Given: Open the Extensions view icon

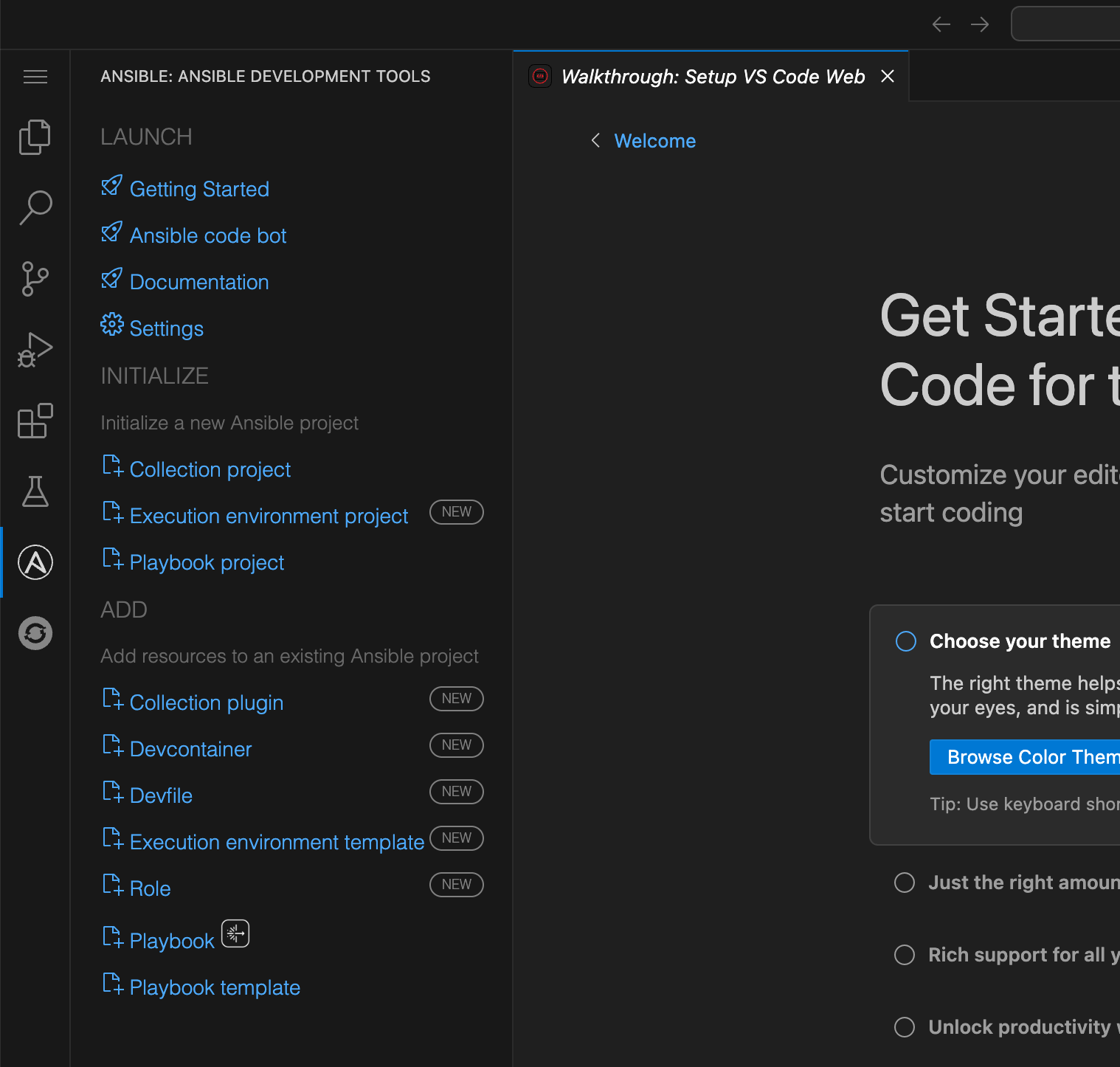Looking at the screenshot, I should pyautogui.click(x=35, y=421).
